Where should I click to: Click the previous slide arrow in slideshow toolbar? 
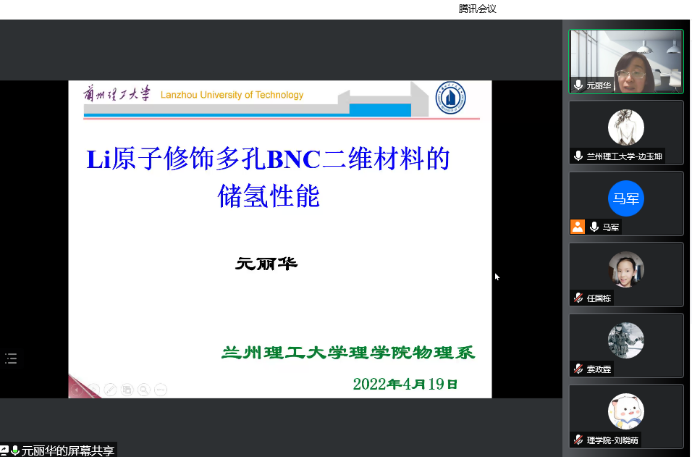click(x=76, y=388)
